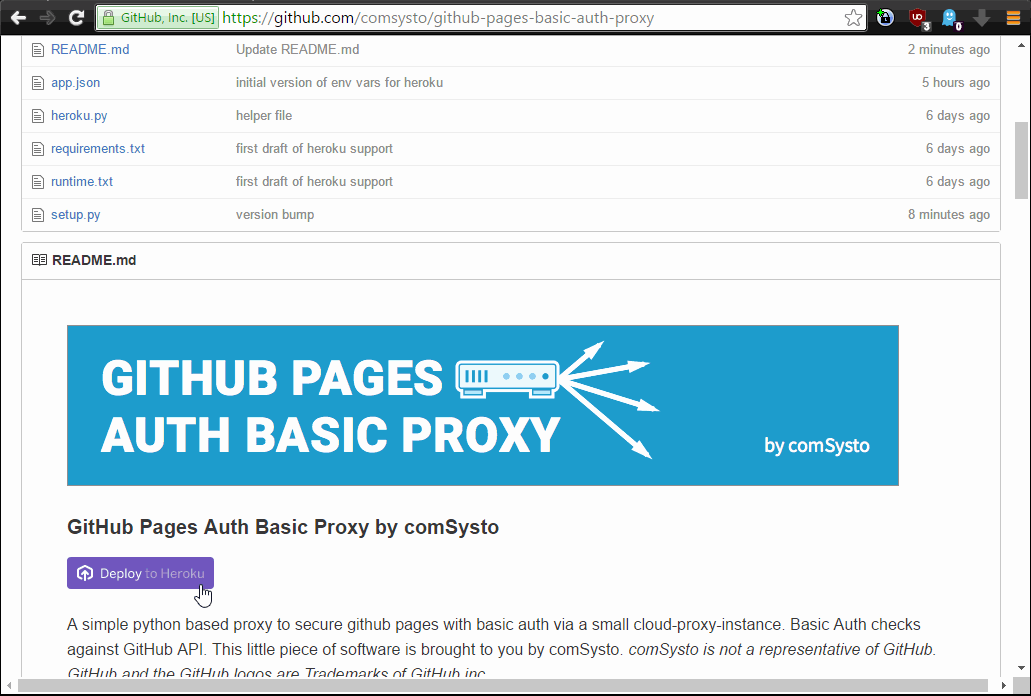This screenshot has height=696, width=1031.
Task: Open the 'Update README.md' commit message
Action: click(297, 49)
